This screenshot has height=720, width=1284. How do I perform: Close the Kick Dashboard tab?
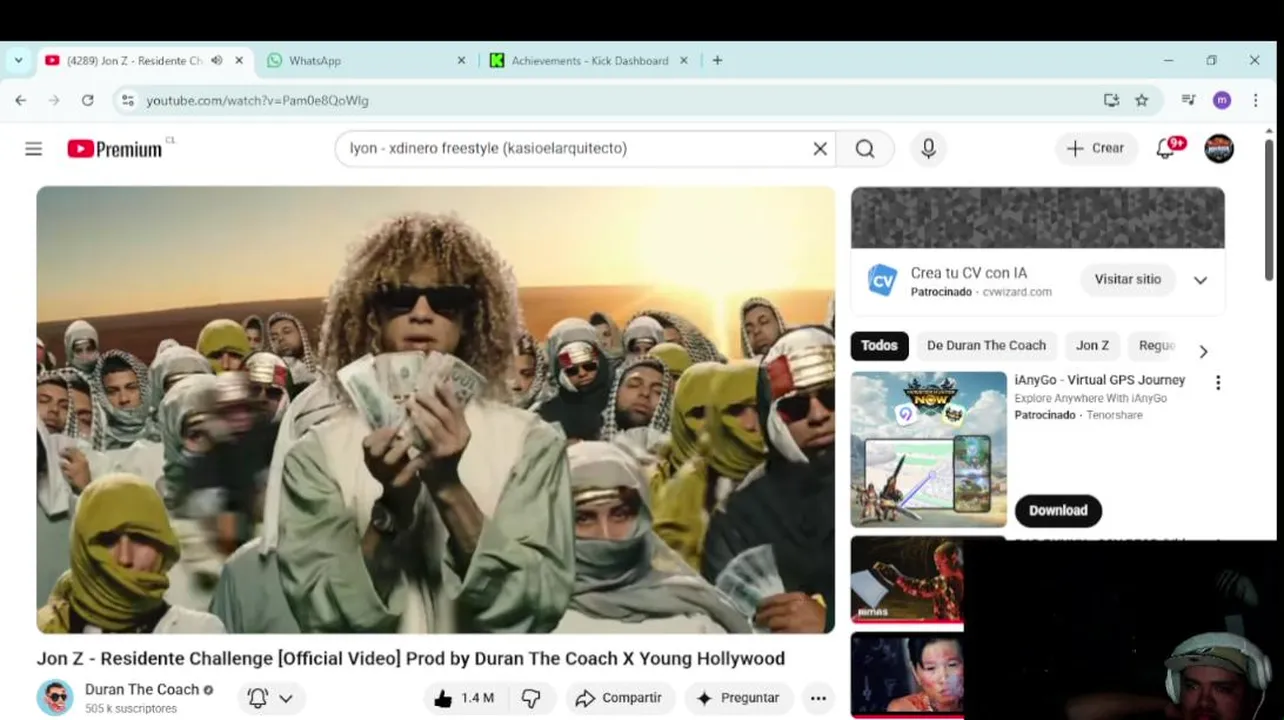point(684,60)
